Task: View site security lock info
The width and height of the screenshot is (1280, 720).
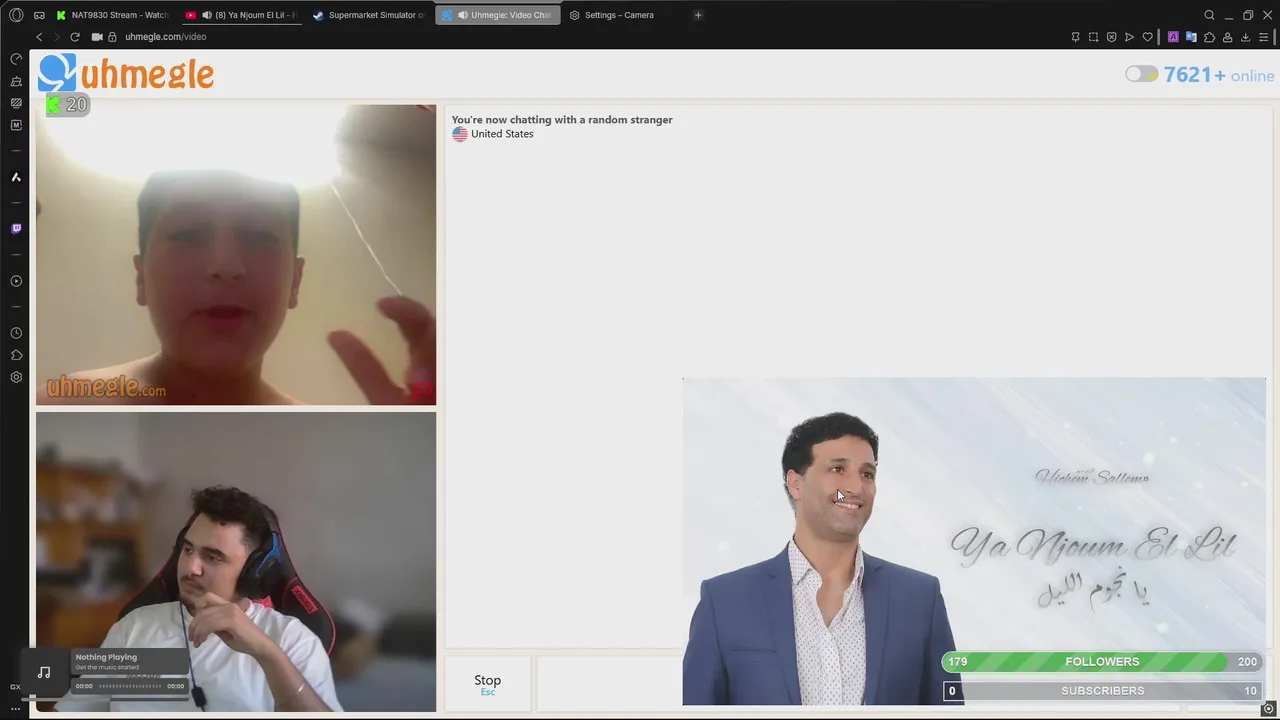Action: [x=112, y=37]
